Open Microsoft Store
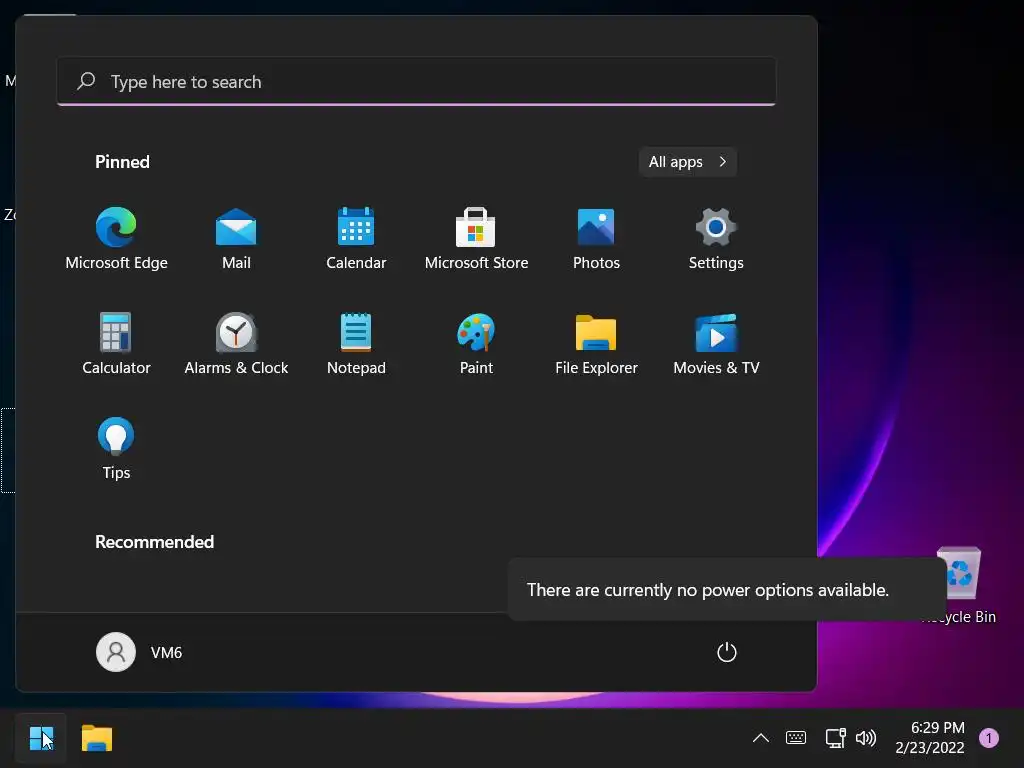 click(x=476, y=238)
